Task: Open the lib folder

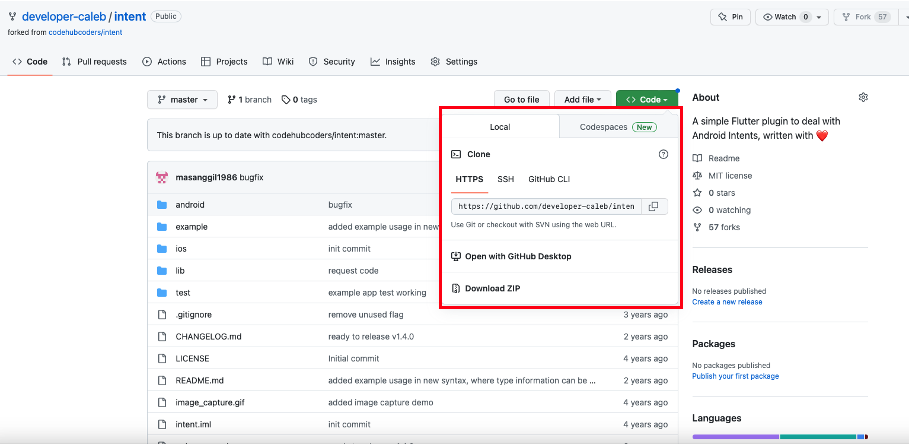Action: (180, 271)
